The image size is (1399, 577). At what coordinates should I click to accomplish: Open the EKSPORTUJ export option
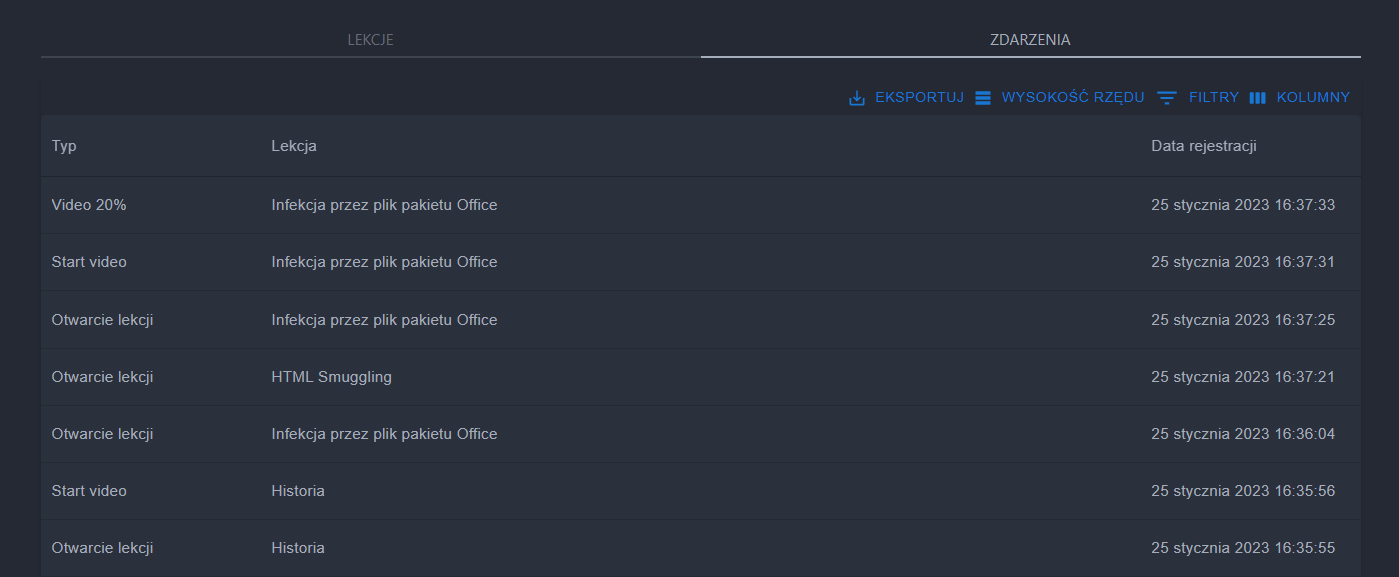point(919,98)
